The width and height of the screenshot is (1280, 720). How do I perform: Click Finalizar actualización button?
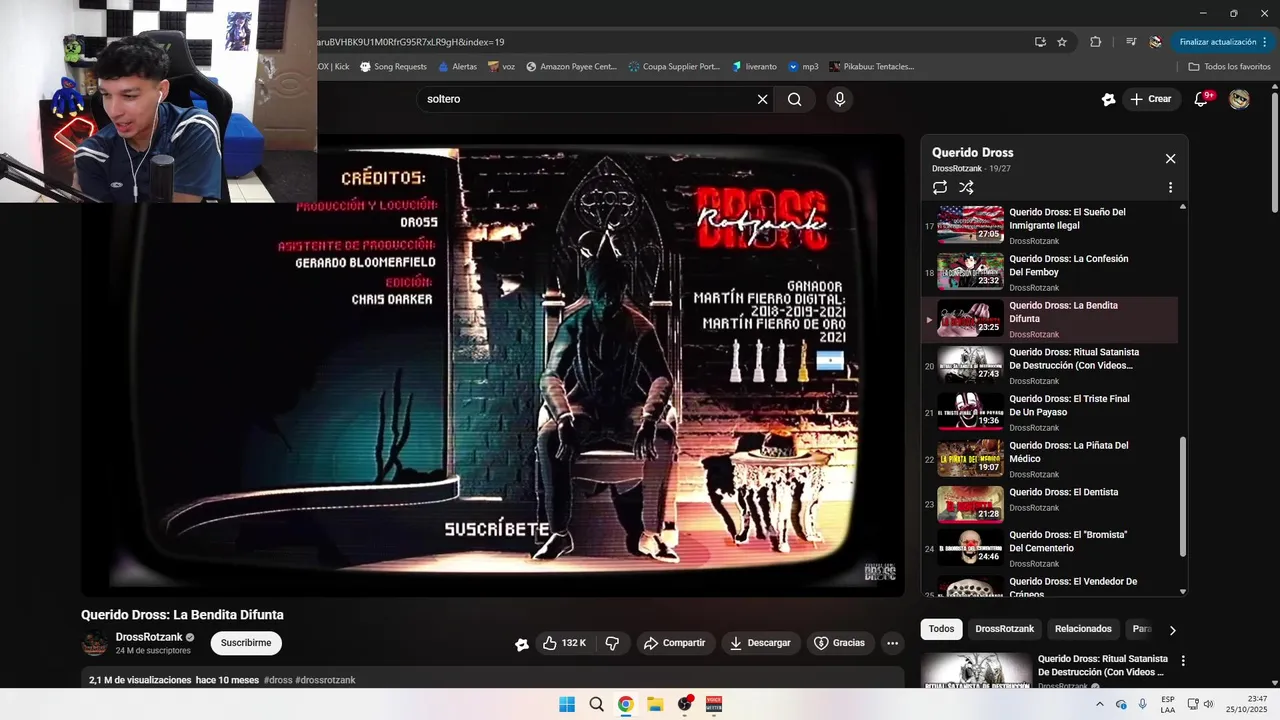point(1223,42)
